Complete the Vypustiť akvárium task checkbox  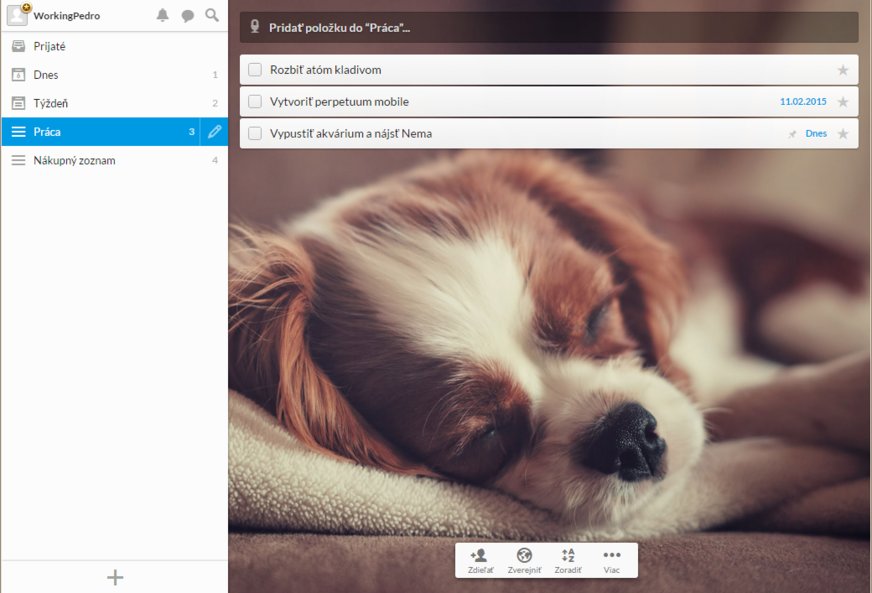[x=255, y=134]
